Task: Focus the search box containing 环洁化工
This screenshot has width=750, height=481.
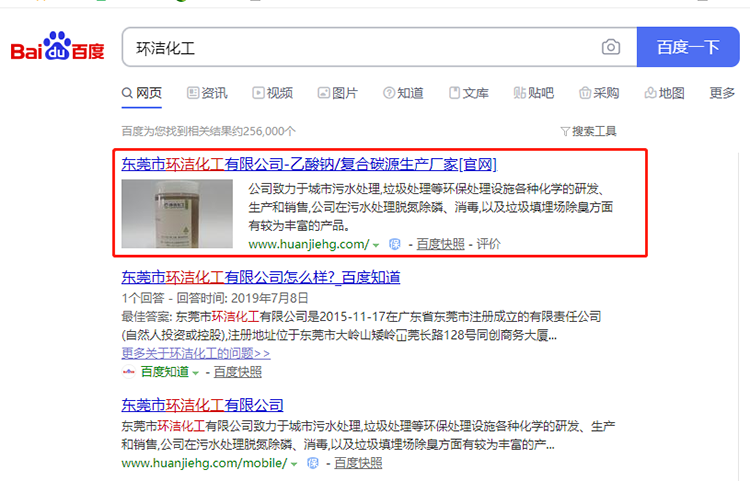Action: pyautogui.click(x=360, y=47)
